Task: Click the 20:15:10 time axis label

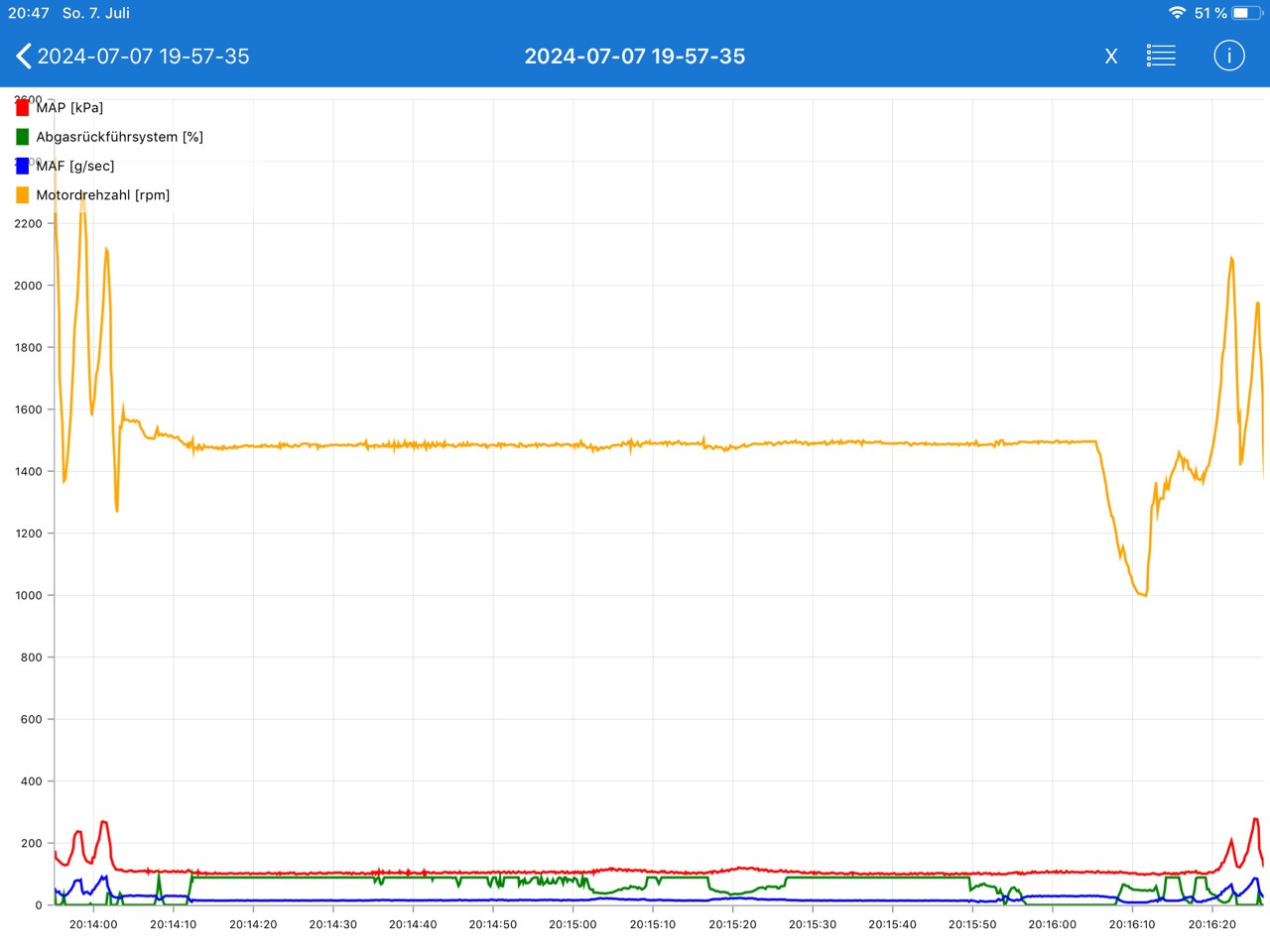Action: click(653, 924)
